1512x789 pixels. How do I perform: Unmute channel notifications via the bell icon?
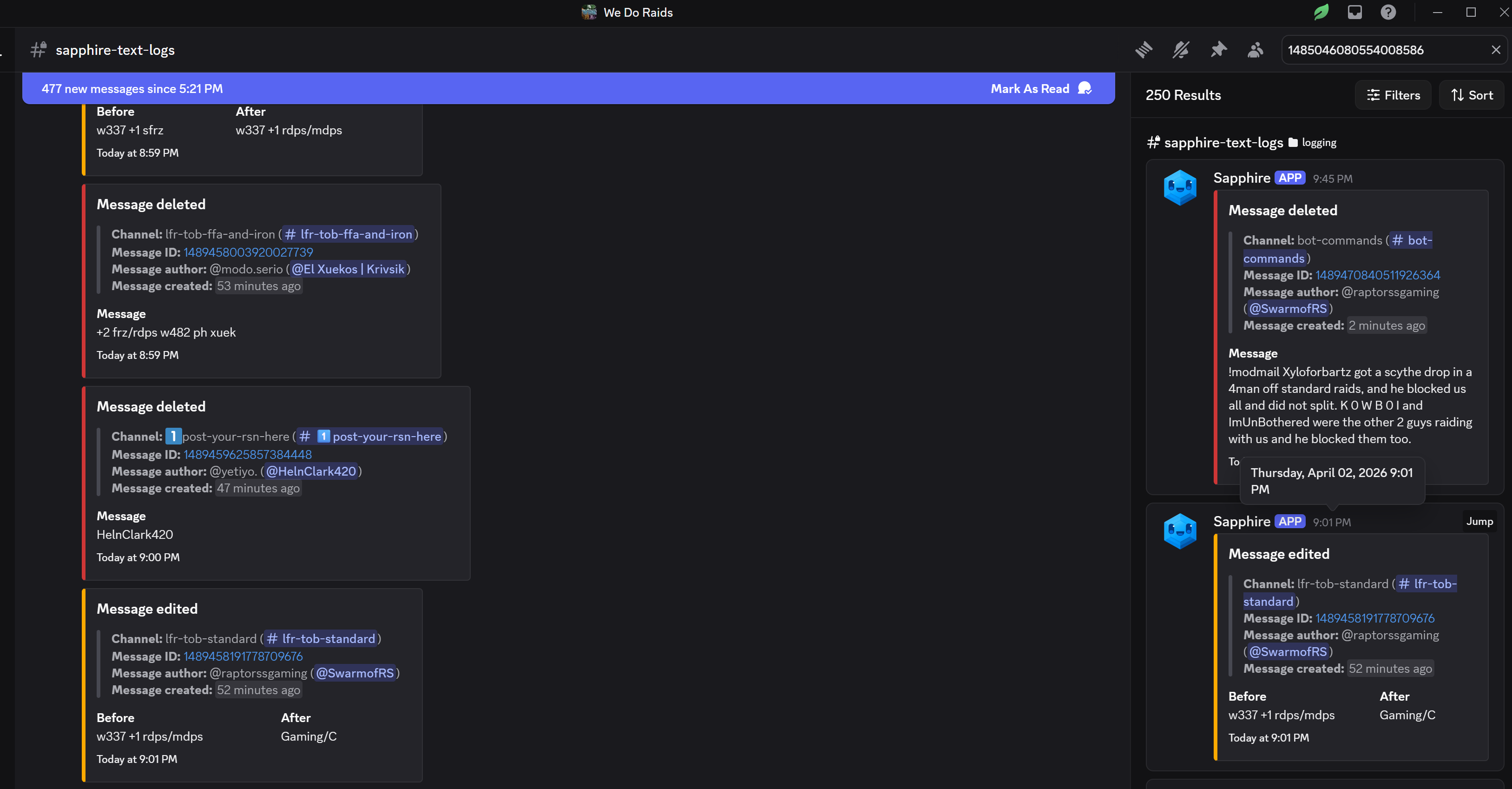pyautogui.click(x=1181, y=50)
